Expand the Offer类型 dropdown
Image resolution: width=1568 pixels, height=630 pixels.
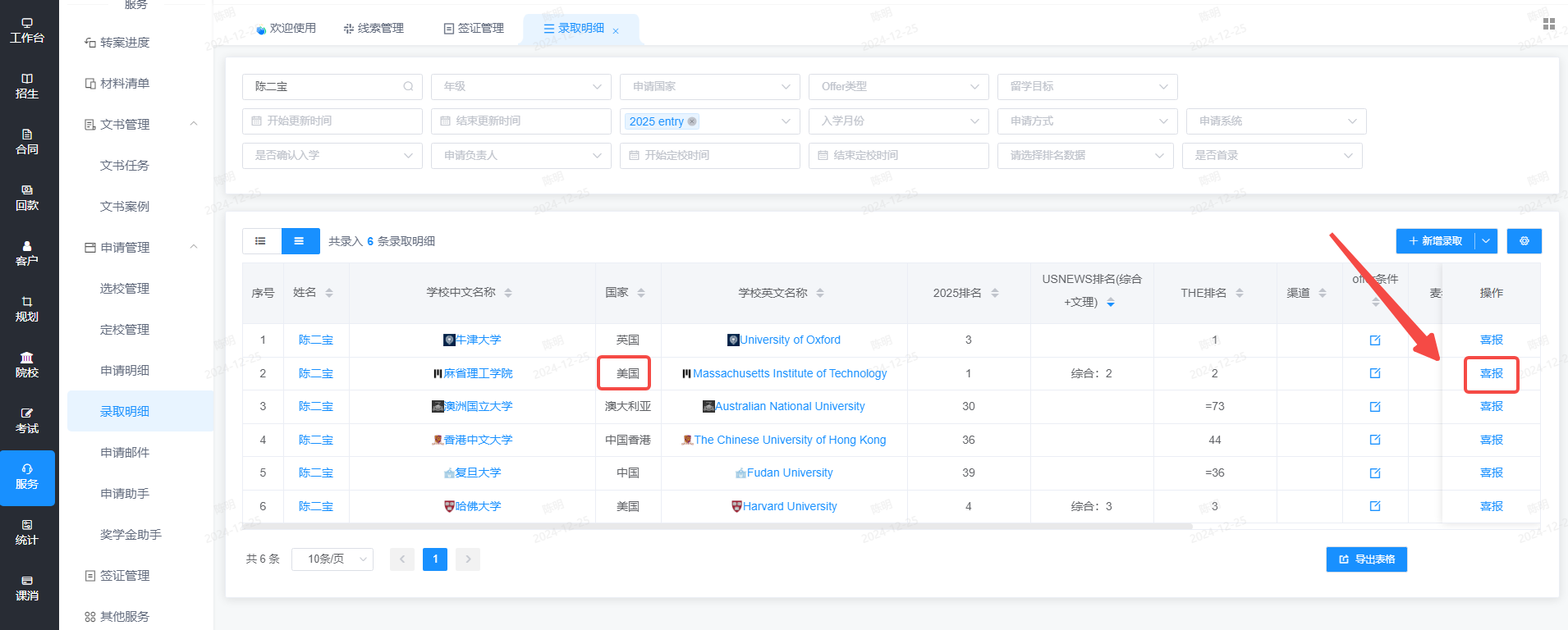899,86
